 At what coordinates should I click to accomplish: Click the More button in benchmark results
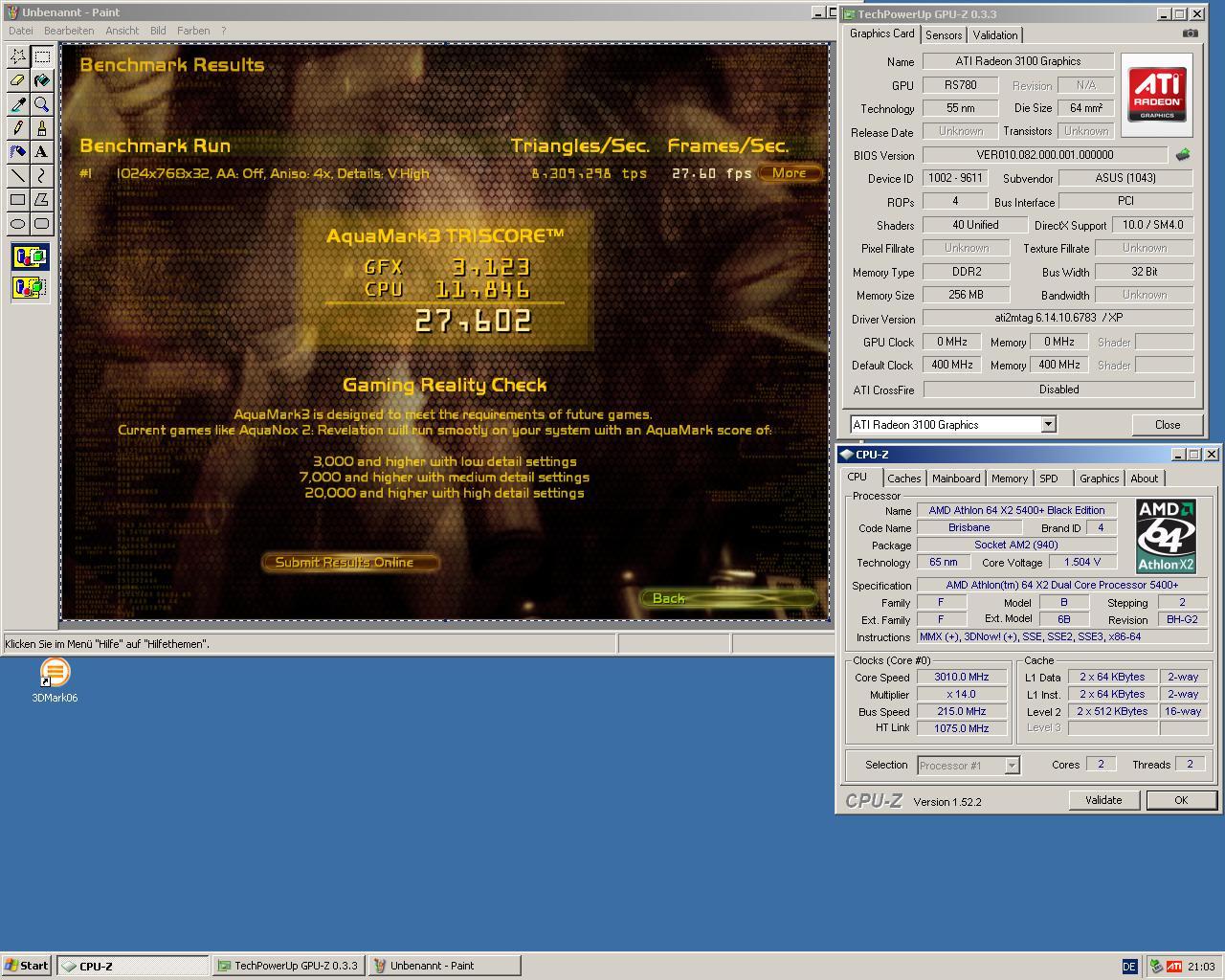click(x=790, y=173)
